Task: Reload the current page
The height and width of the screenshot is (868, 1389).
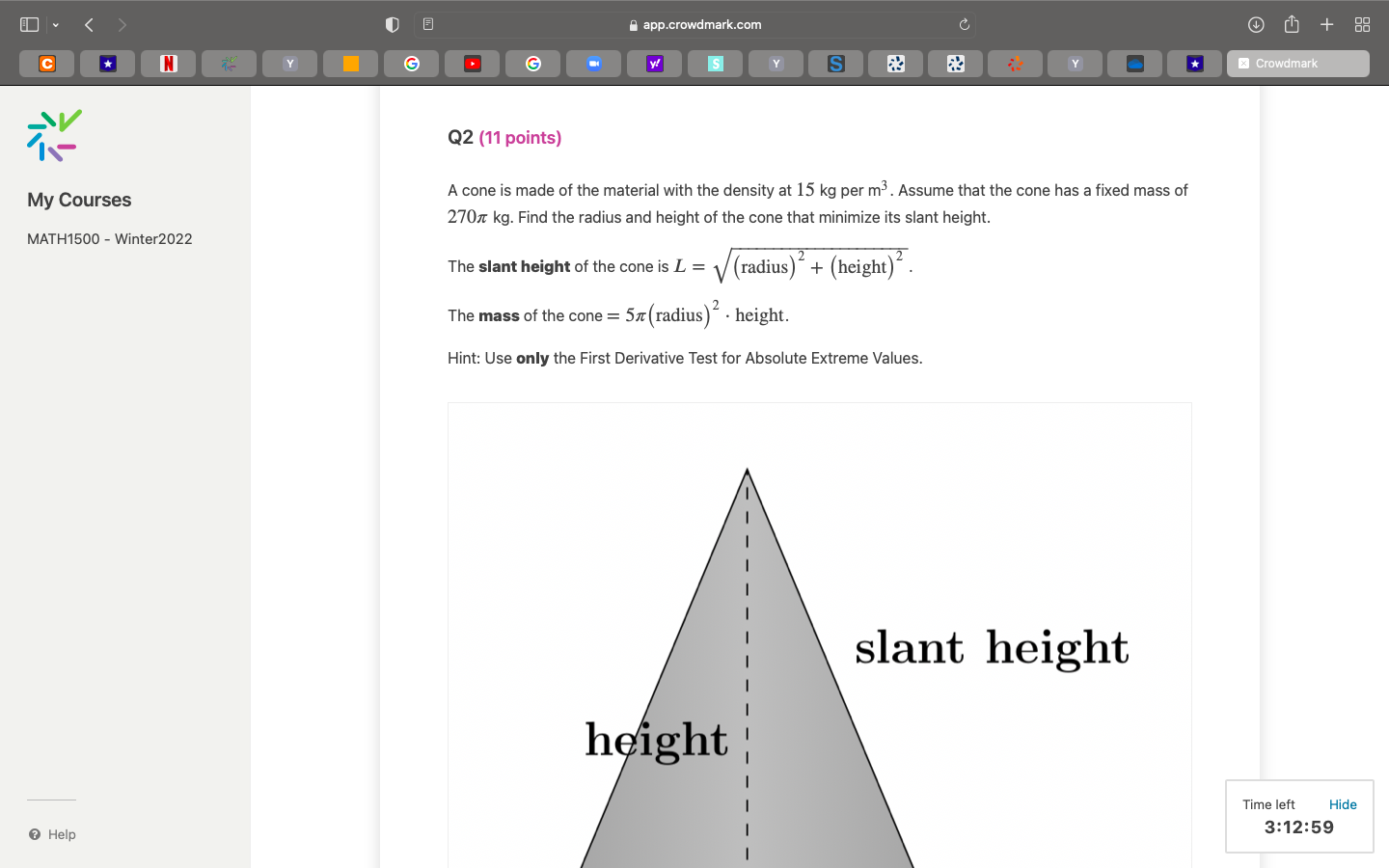Action: (965, 24)
